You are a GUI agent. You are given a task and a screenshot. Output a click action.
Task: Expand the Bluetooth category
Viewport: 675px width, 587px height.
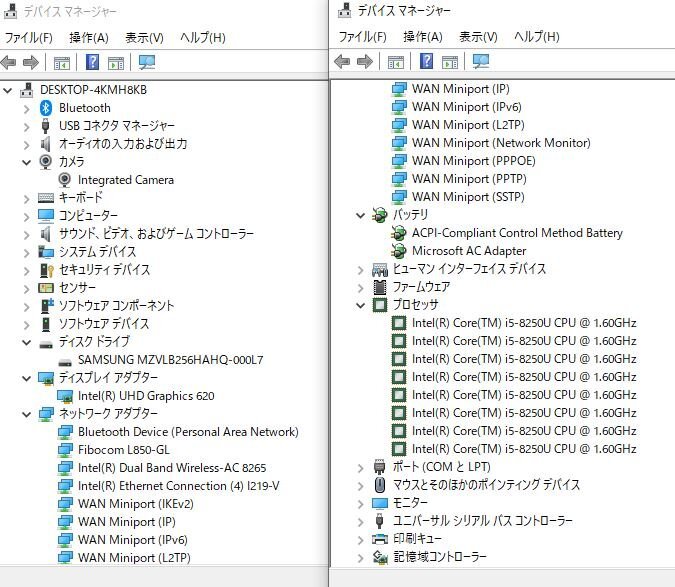27,108
